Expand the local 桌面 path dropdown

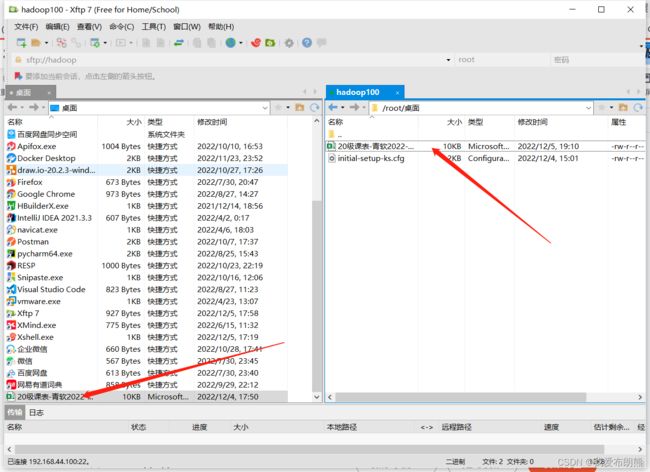tap(265, 108)
